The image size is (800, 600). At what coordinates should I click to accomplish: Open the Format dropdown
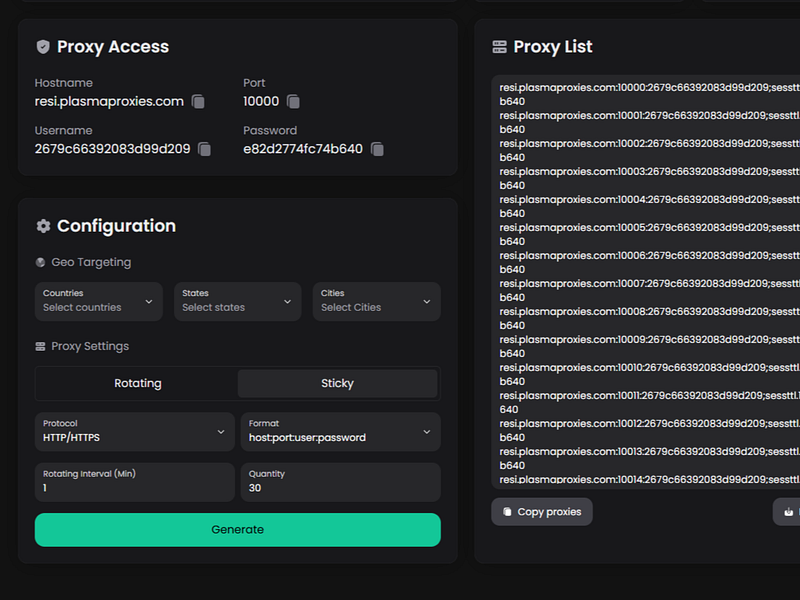(340, 431)
